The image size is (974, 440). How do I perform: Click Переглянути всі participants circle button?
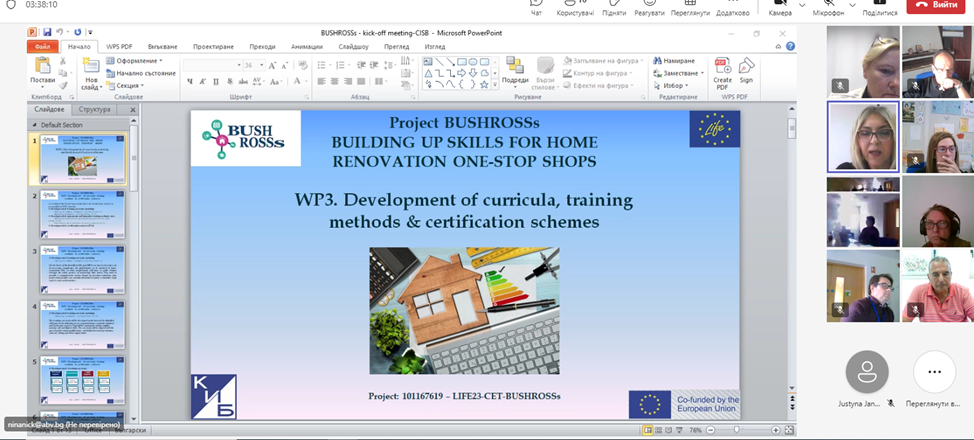(x=934, y=372)
